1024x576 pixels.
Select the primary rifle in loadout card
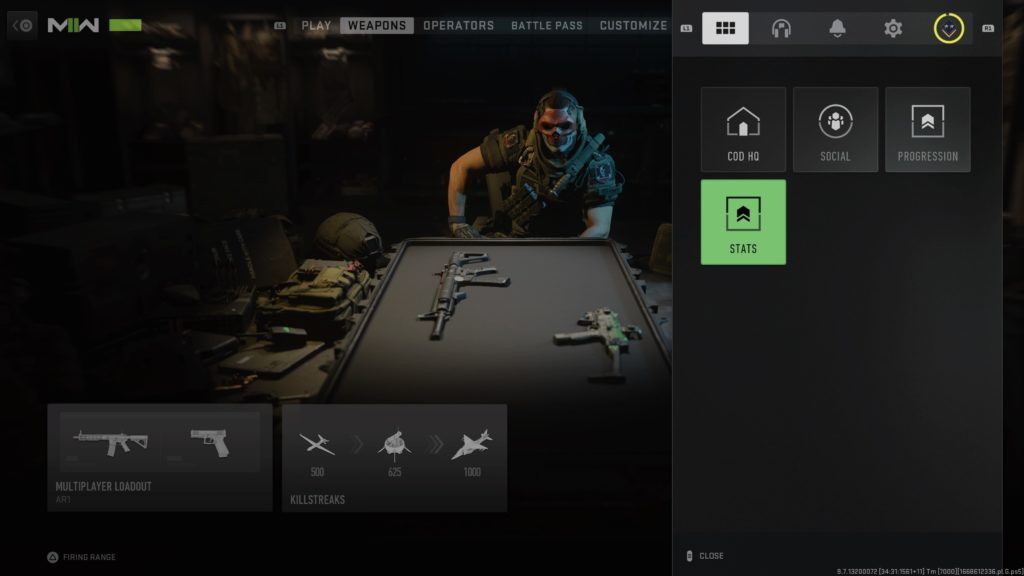point(110,442)
